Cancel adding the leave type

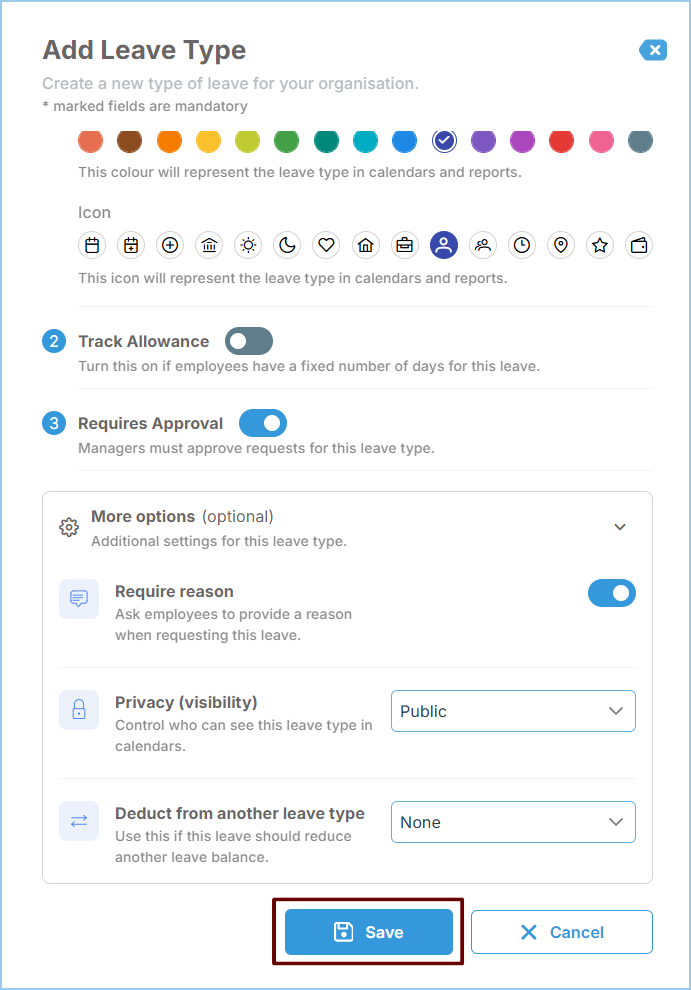coord(562,932)
